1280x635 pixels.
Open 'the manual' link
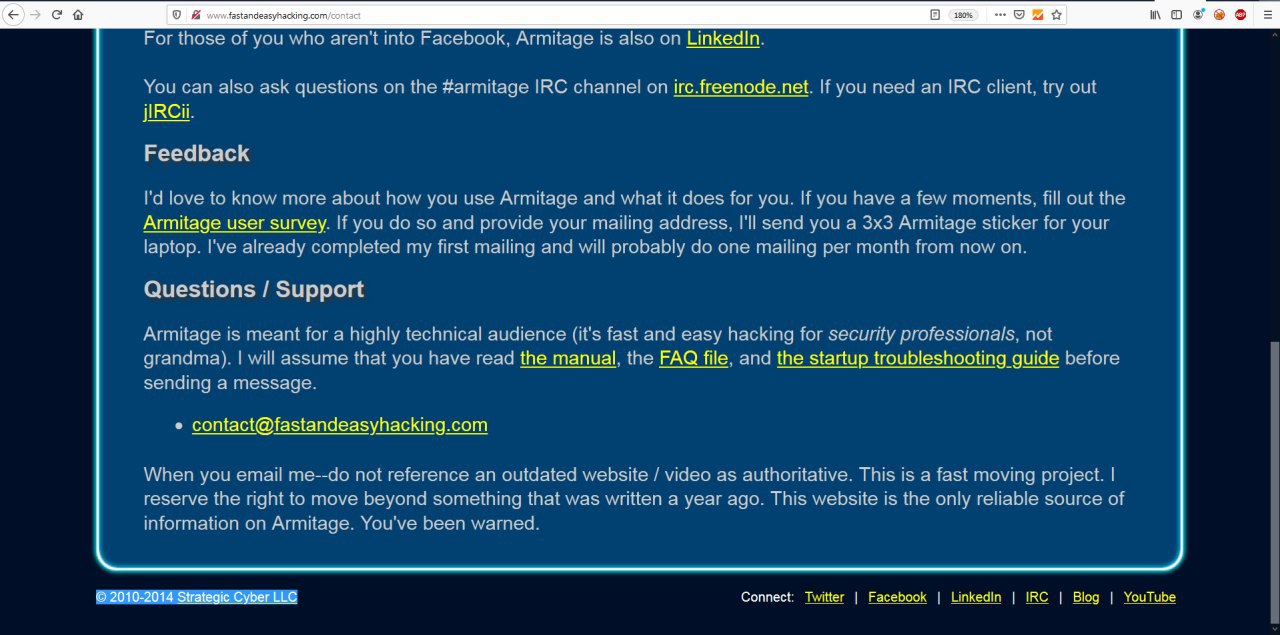point(568,358)
